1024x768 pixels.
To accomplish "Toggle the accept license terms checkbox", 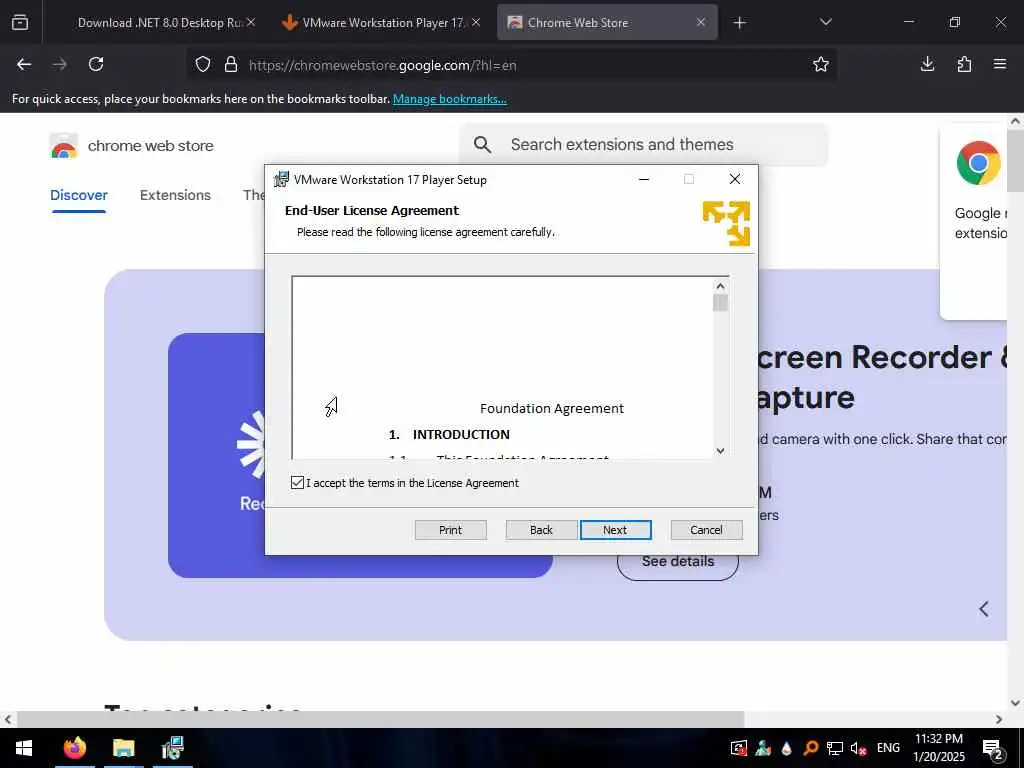I will 297,483.
